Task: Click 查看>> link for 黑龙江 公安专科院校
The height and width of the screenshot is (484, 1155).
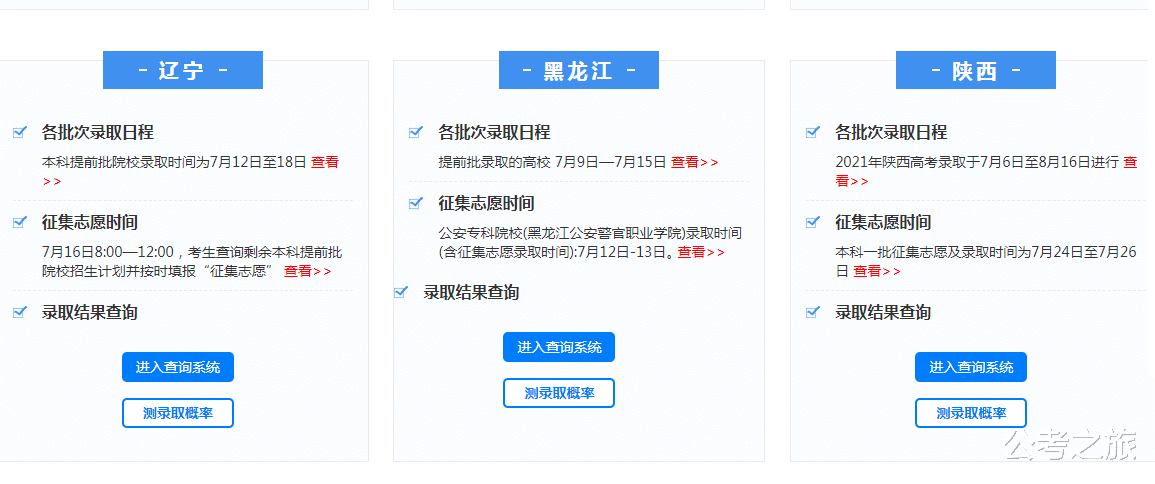Action: (701, 253)
